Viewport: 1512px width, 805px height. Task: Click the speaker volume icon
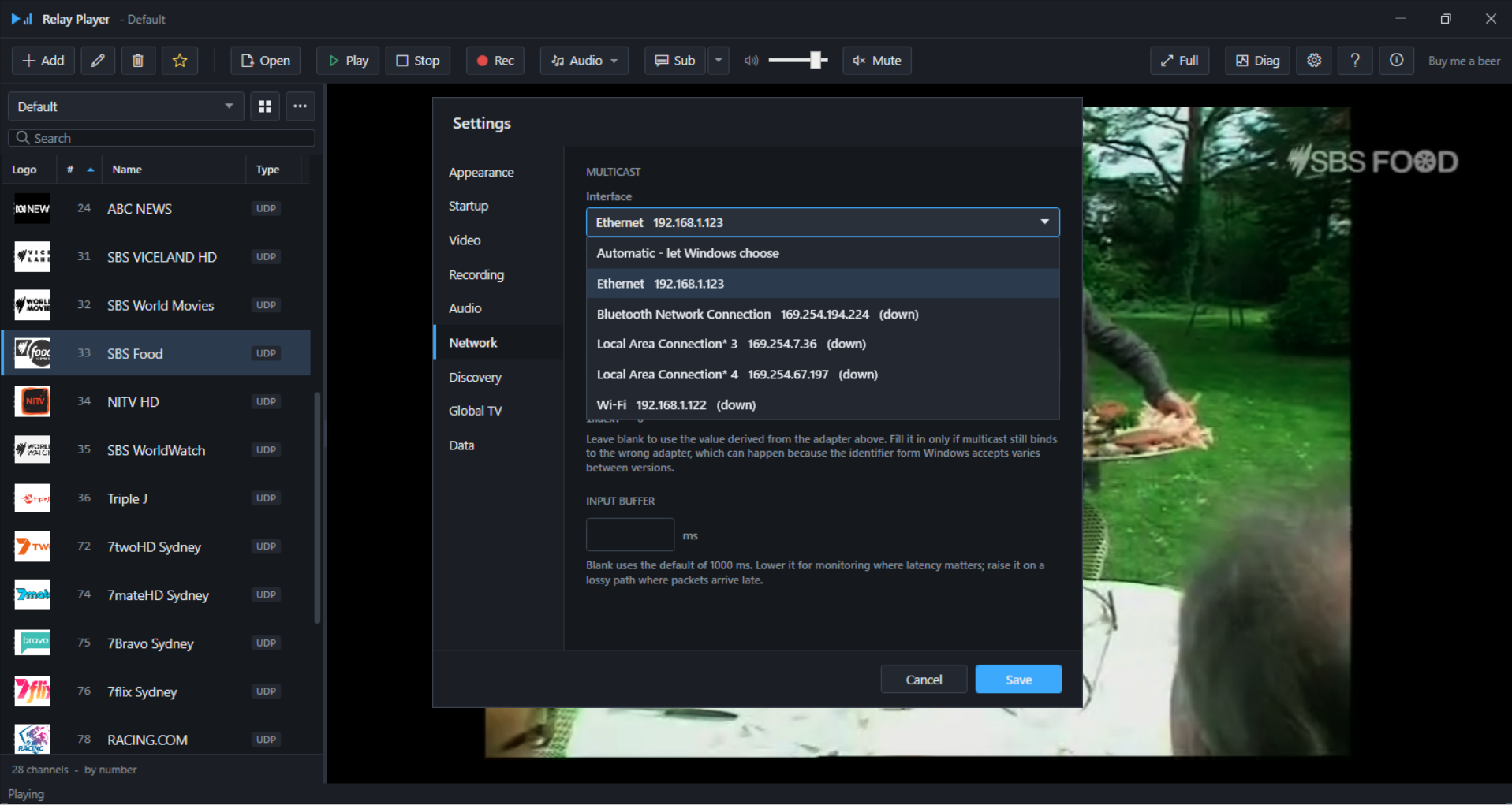pos(752,61)
